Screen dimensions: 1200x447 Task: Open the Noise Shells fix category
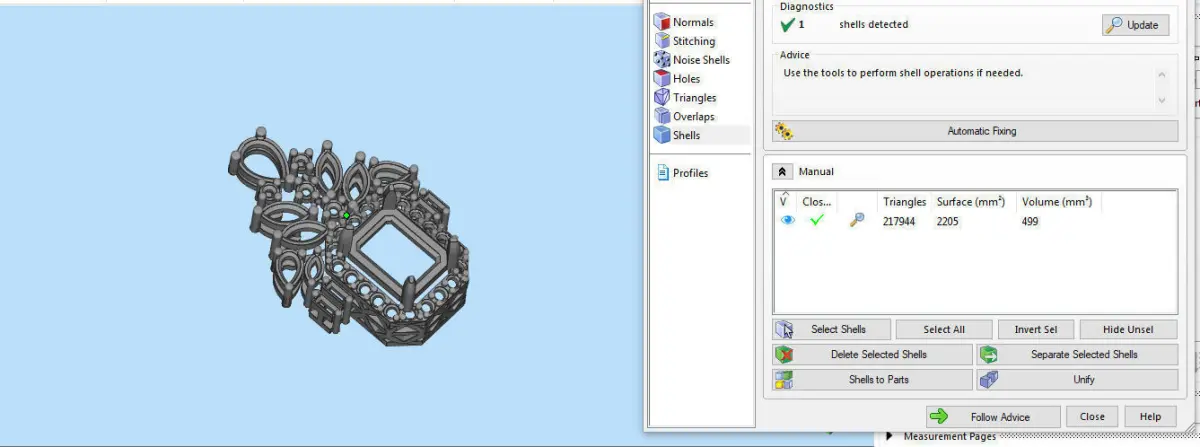click(x=692, y=60)
